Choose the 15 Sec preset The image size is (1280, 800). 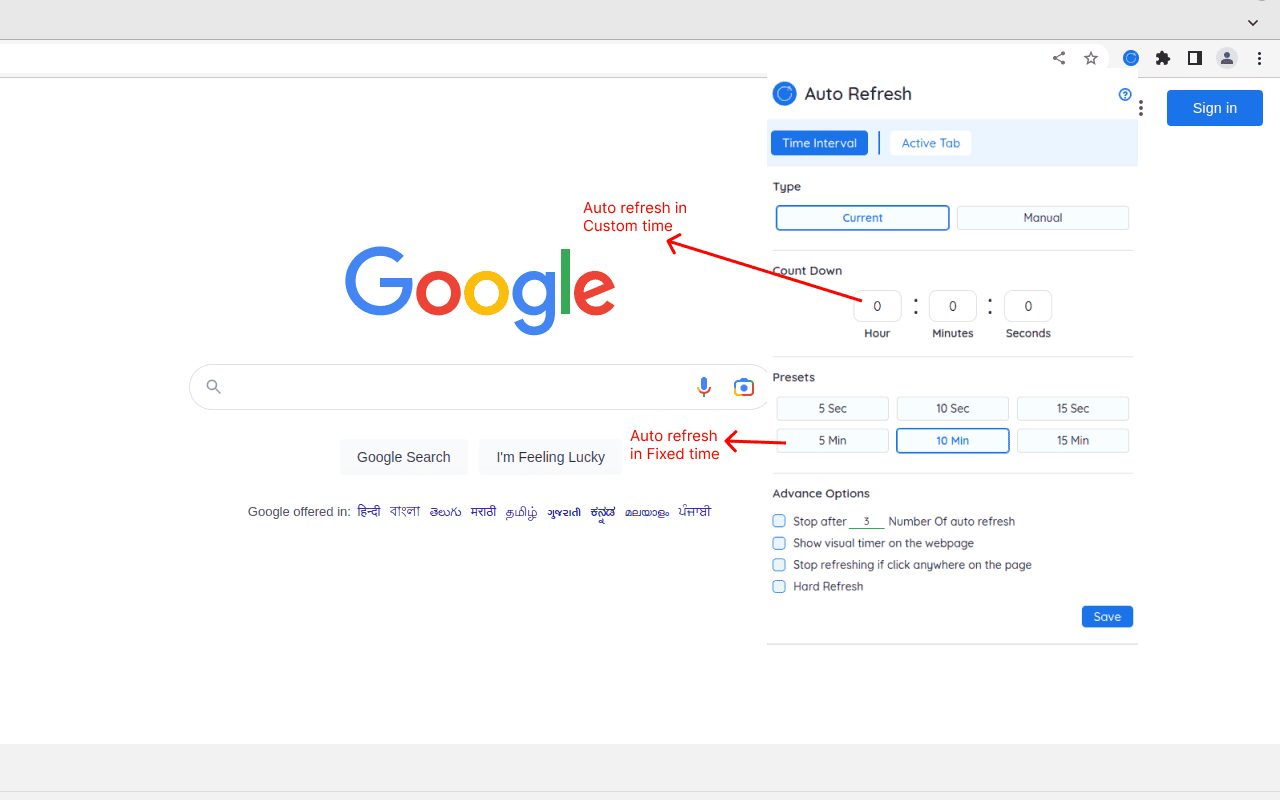pyautogui.click(x=1073, y=409)
